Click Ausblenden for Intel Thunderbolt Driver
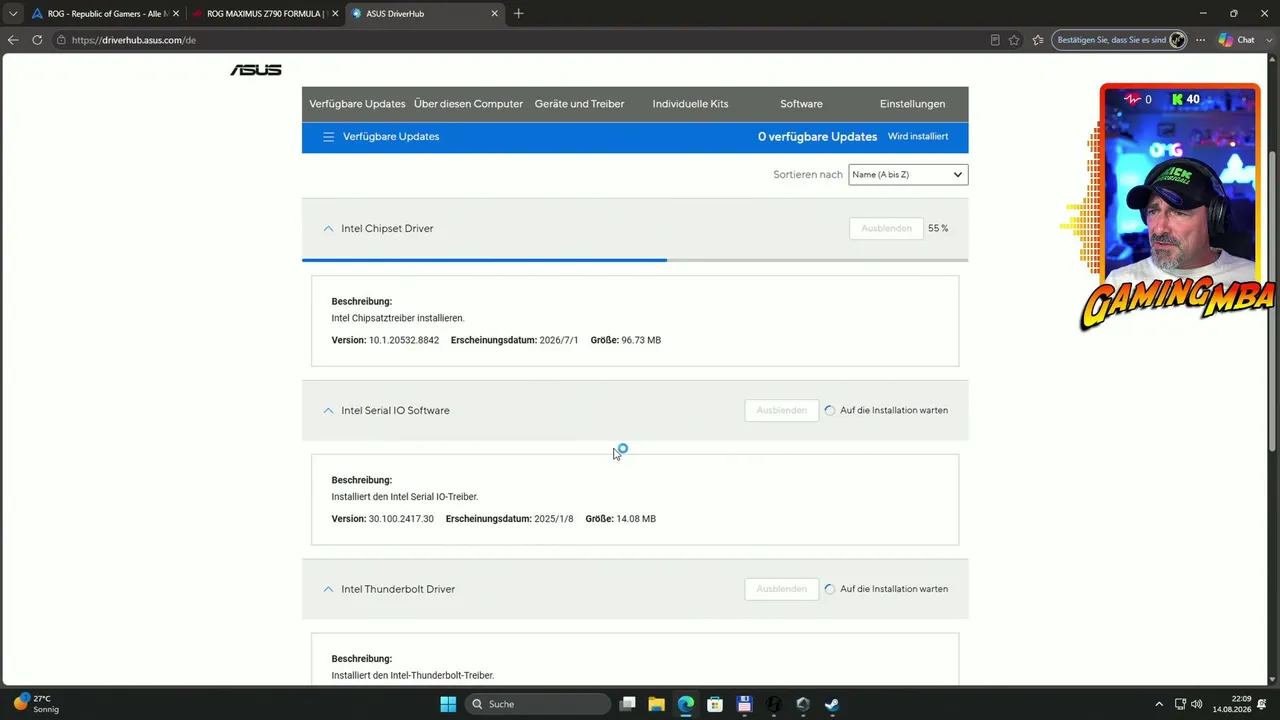 781,590
